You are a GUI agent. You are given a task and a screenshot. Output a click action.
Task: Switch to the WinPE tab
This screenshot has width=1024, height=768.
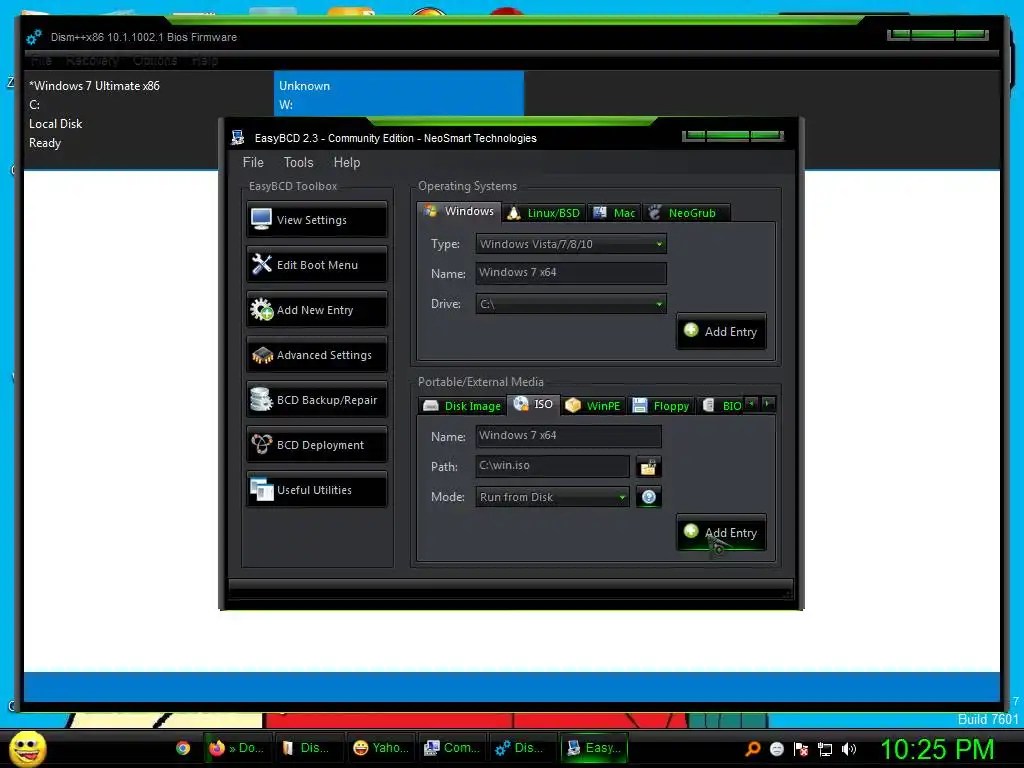[x=593, y=406]
